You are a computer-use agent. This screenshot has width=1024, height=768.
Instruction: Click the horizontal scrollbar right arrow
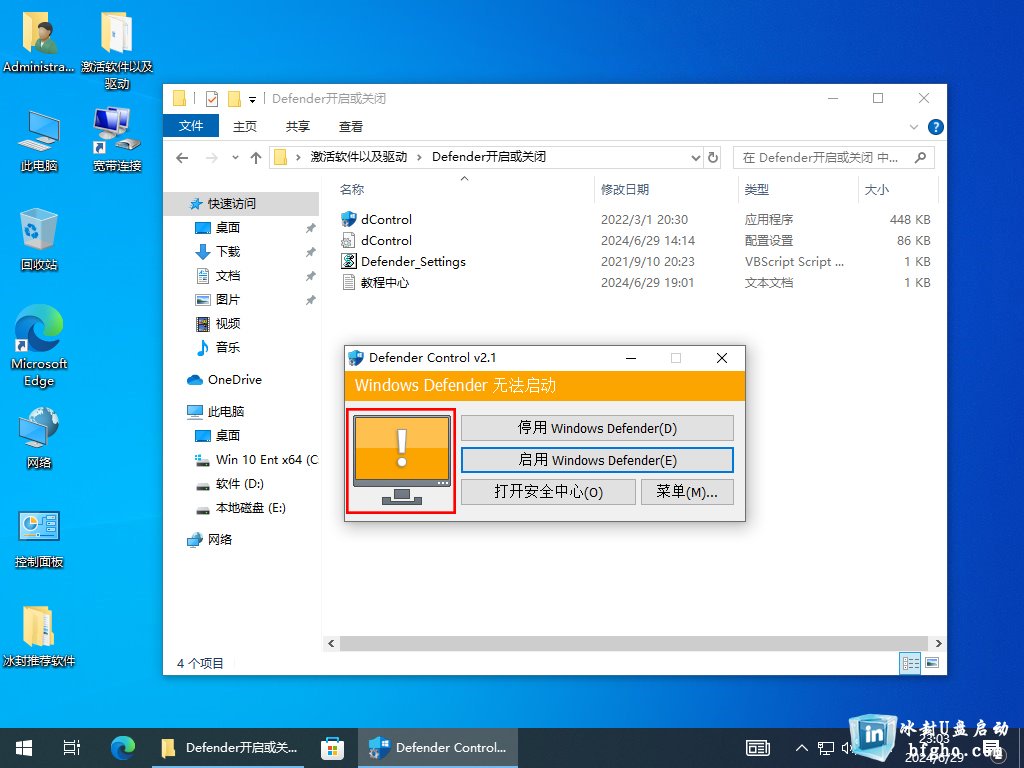(938, 643)
